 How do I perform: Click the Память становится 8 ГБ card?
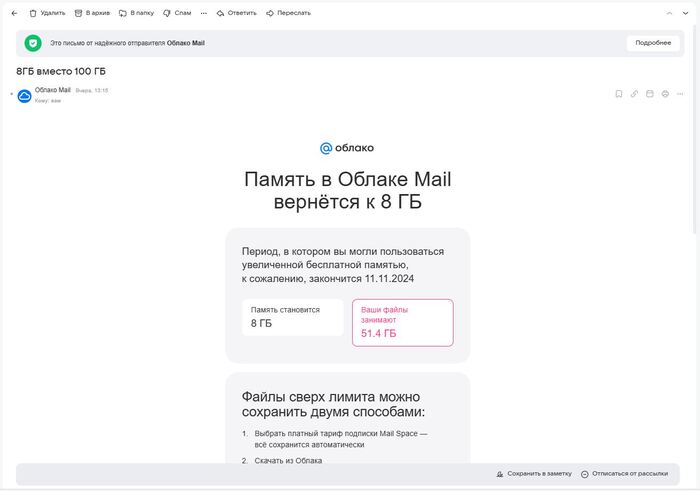292,317
